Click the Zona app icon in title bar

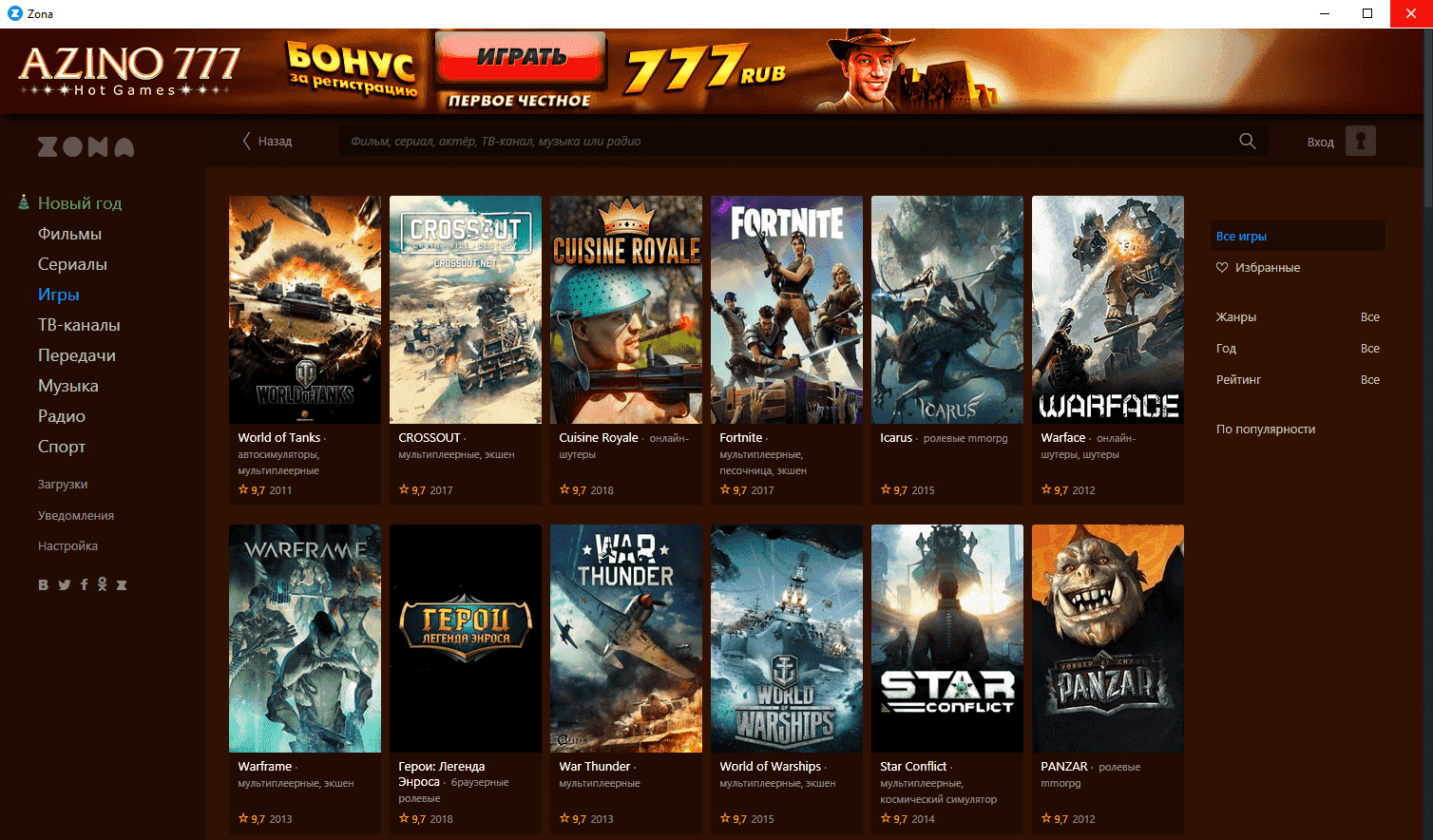point(14,13)
